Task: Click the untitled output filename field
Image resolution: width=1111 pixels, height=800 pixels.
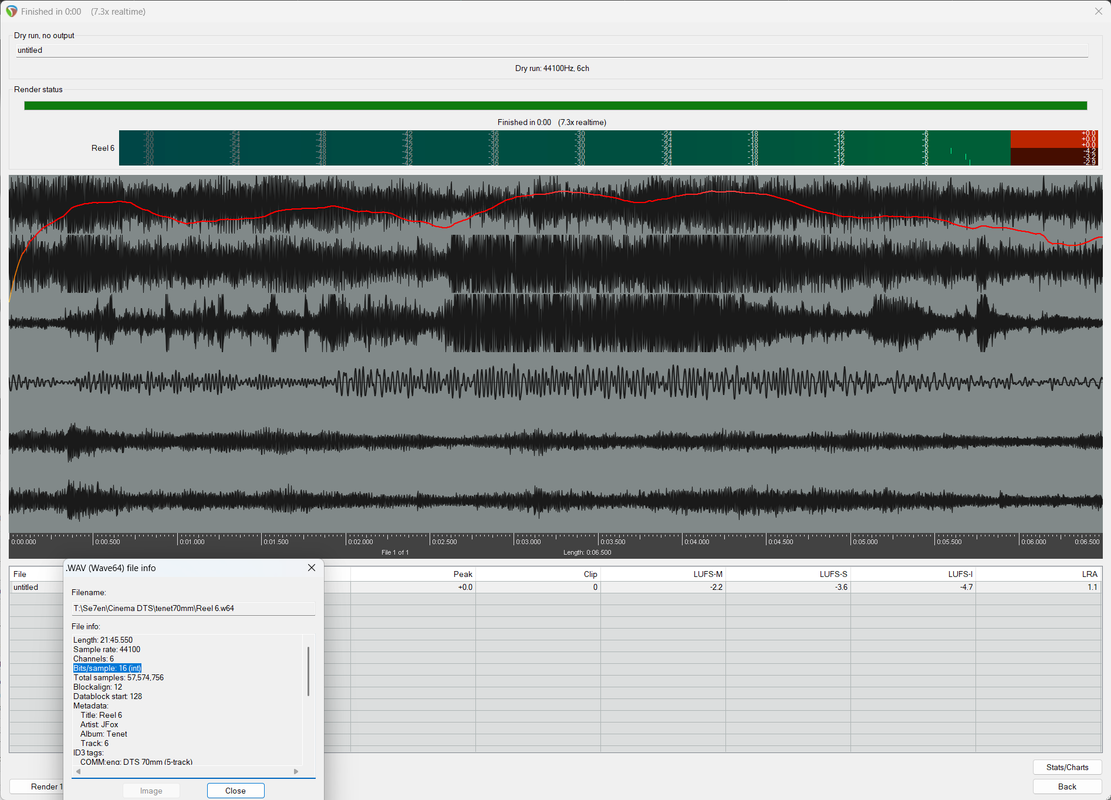Action: click(552, 50)
